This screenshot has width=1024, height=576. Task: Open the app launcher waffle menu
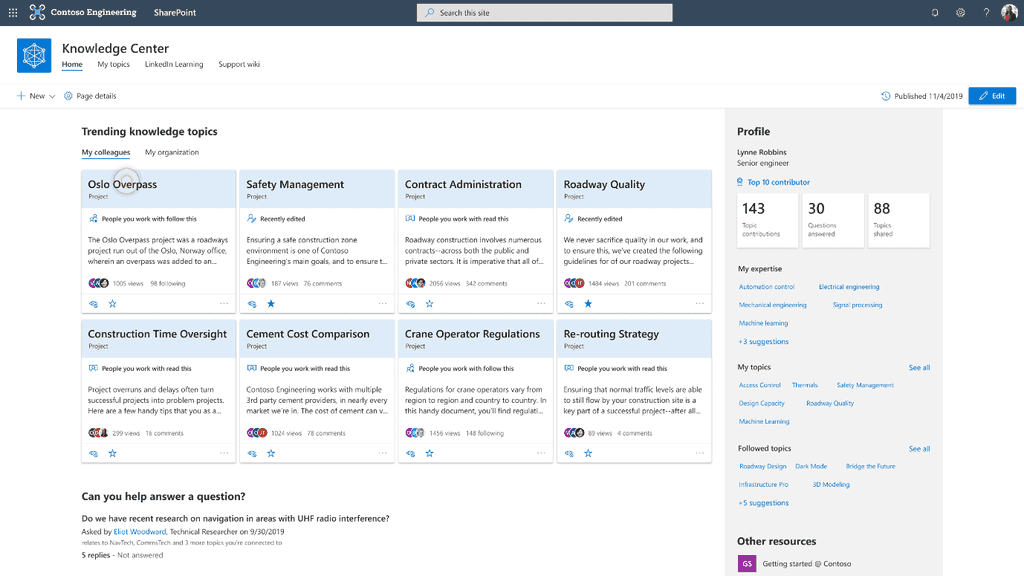12,13
